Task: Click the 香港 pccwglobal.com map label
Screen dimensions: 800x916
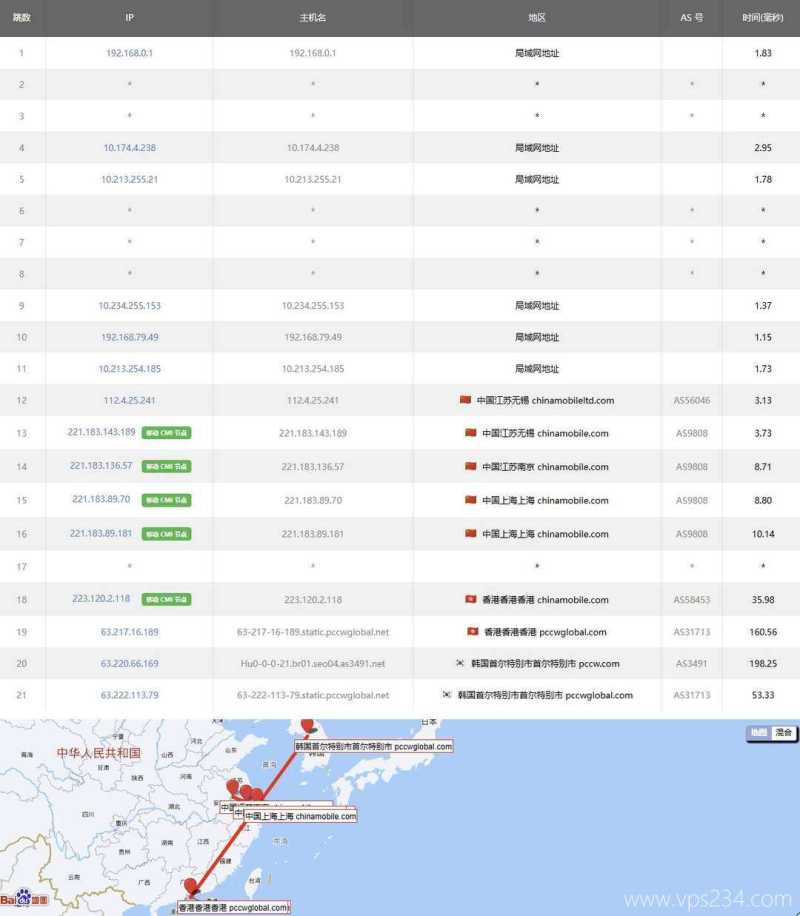Action: tap(234, 908)
